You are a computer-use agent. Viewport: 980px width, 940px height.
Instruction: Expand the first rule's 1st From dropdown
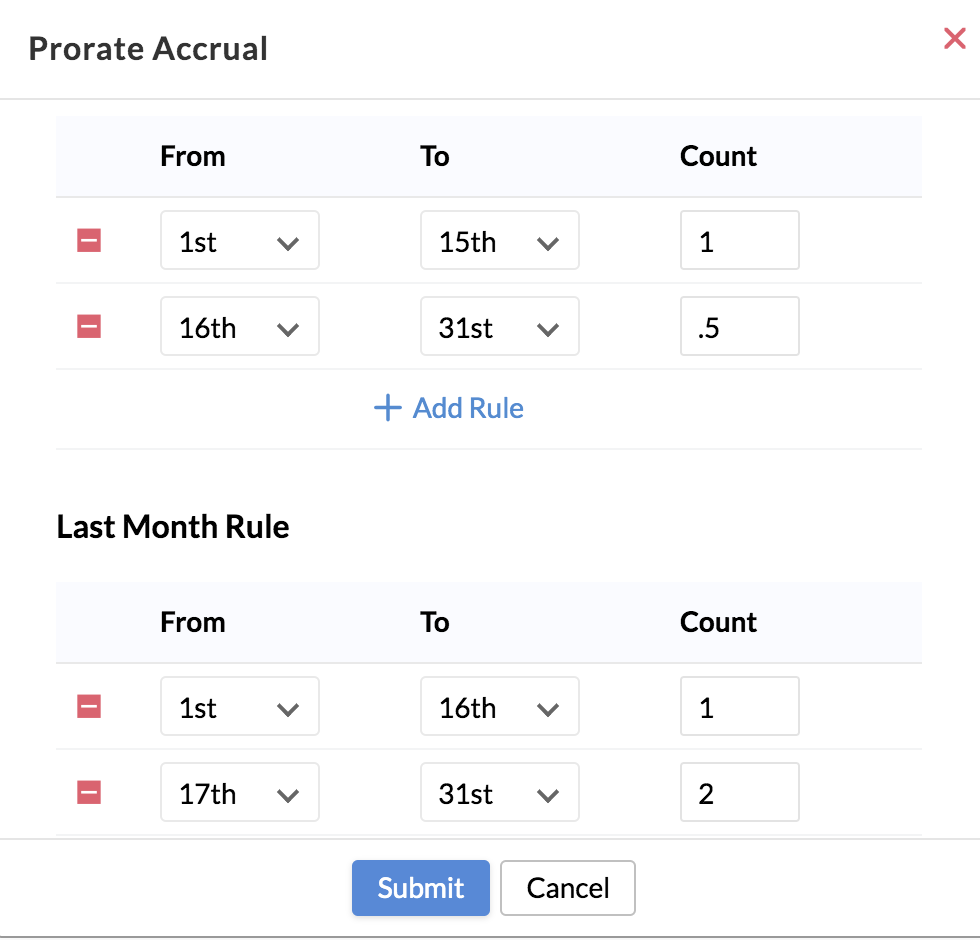(x=239, y=241)
